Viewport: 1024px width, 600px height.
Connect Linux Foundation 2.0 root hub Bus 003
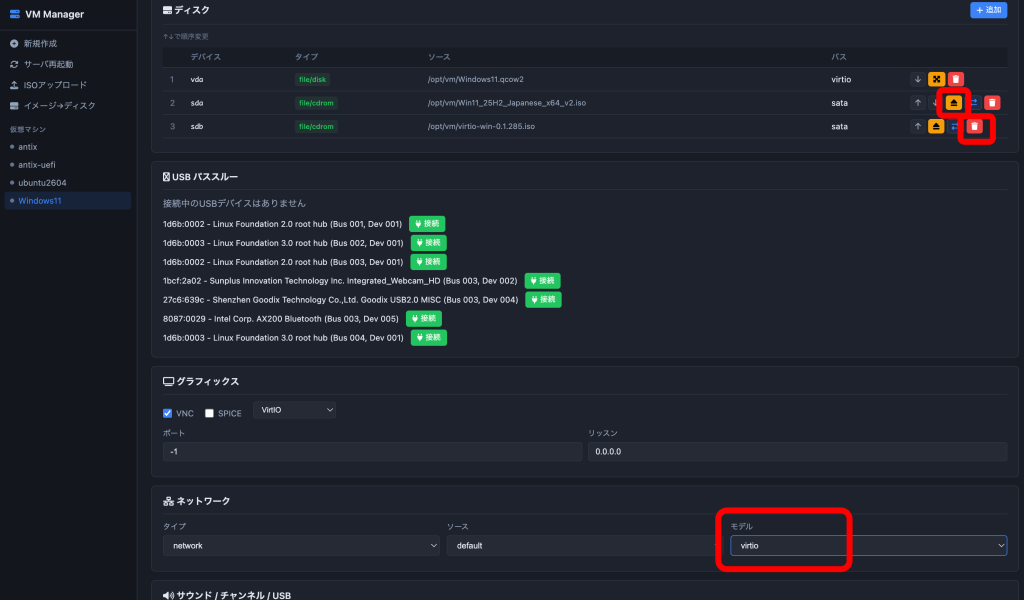(x=428, y=262)
